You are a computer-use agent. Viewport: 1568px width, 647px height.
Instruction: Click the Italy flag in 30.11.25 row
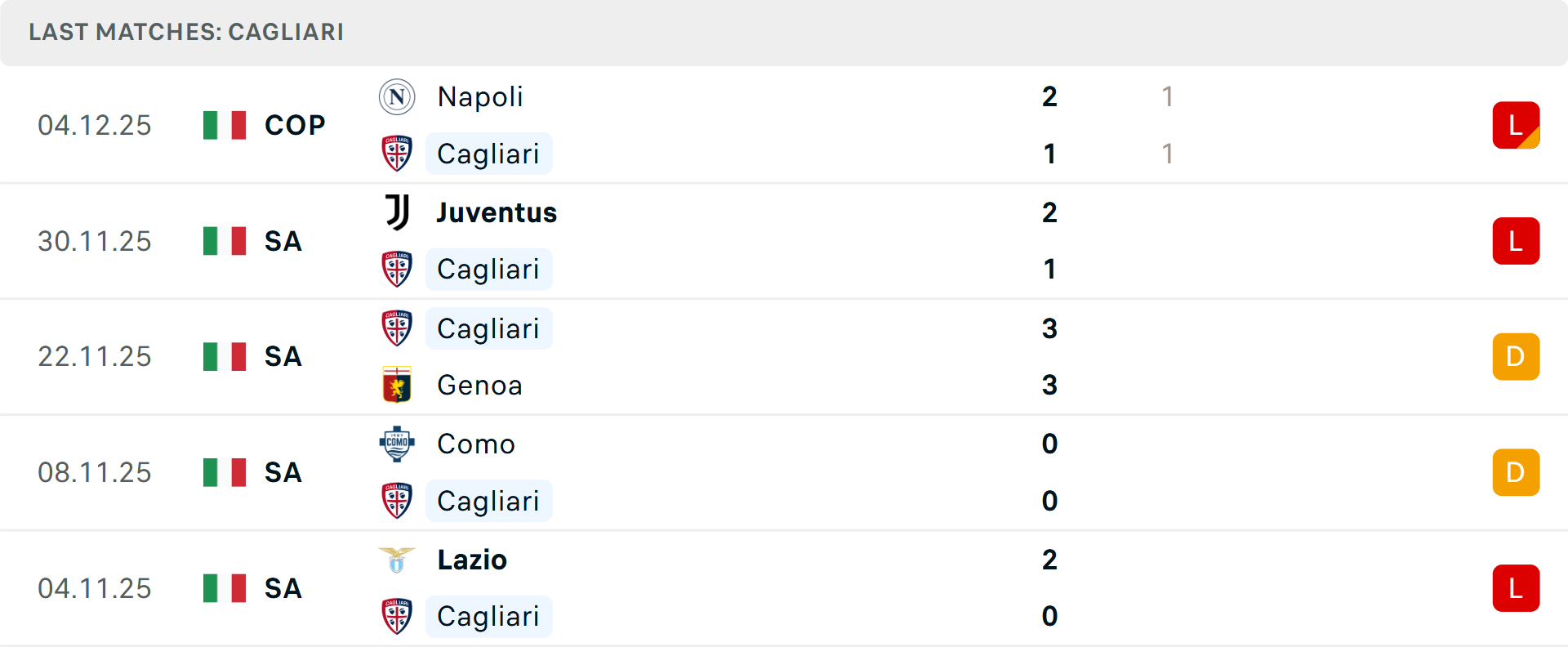click(x=225, y=241)
